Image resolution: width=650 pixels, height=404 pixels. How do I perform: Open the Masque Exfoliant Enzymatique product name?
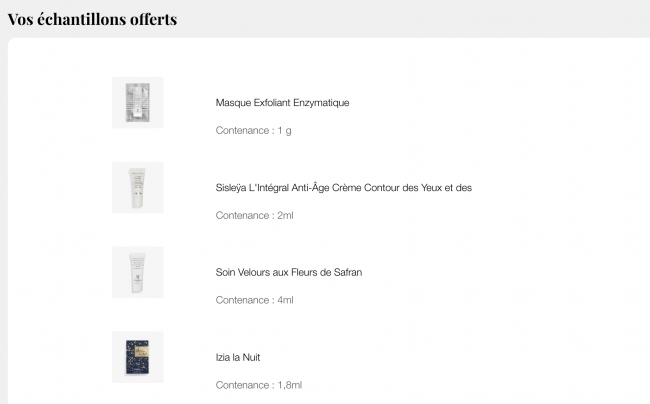(282, 103)
